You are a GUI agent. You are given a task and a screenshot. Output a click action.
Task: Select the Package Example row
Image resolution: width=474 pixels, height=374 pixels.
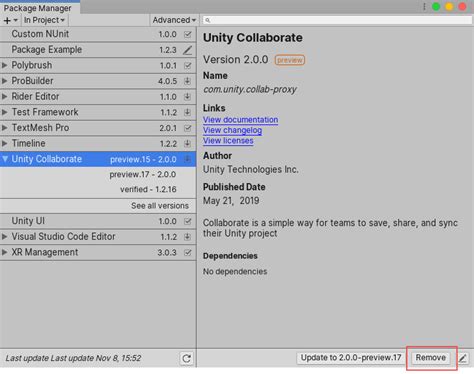(98, 50)
